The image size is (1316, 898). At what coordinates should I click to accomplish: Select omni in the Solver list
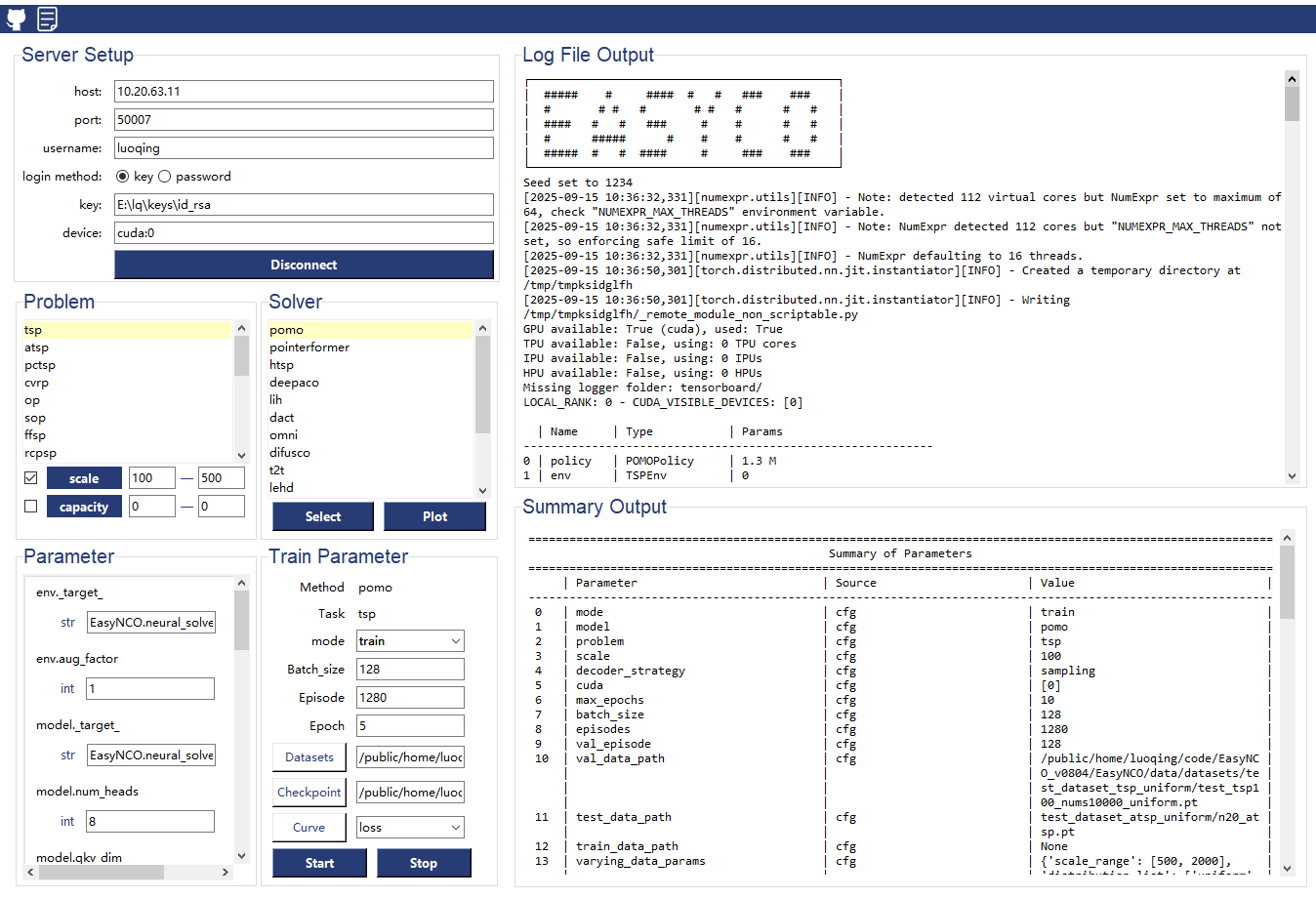pyautogui.click(x=371, y=435)
